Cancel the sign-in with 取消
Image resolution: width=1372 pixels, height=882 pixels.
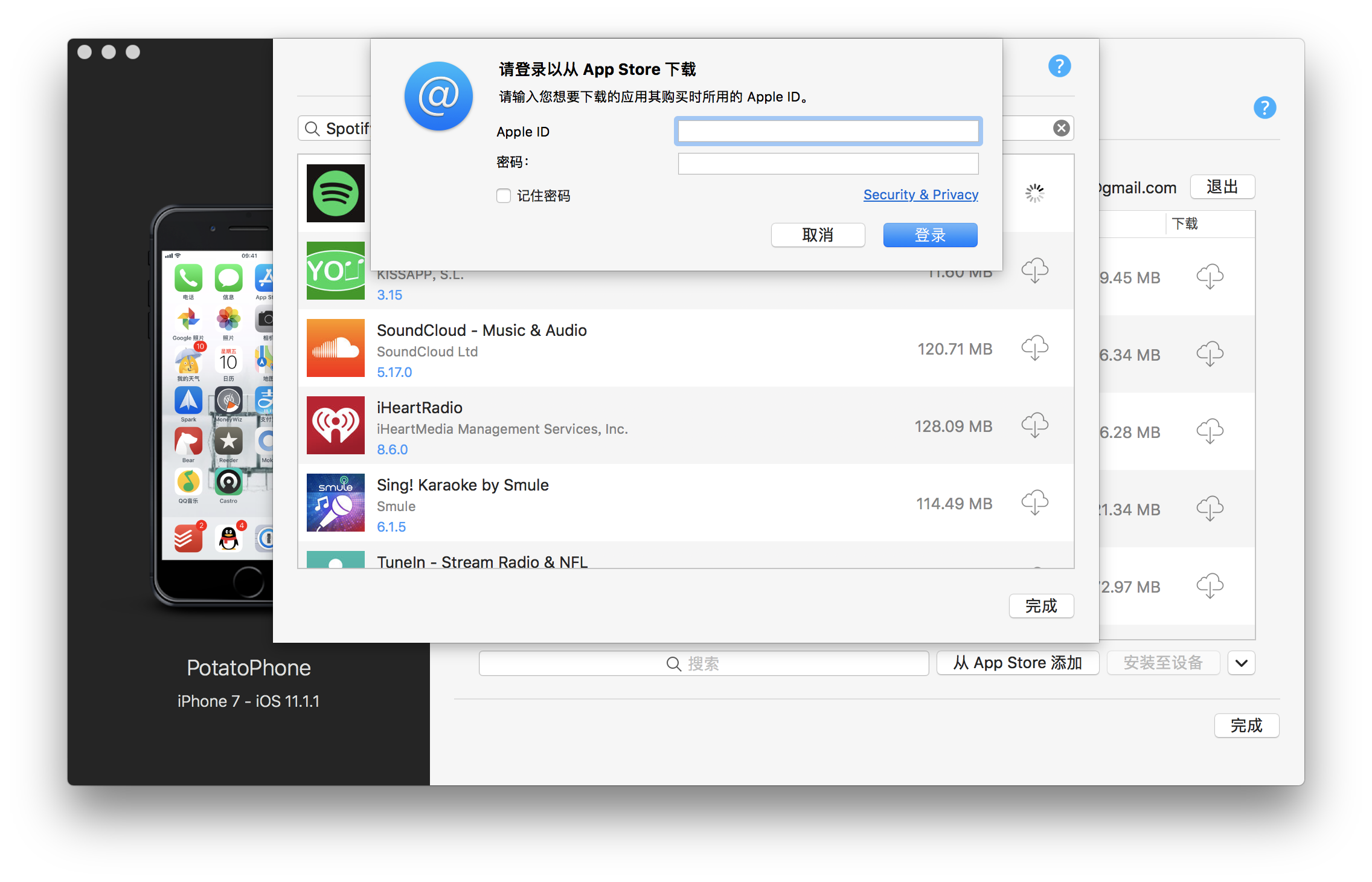coord(818,235)
